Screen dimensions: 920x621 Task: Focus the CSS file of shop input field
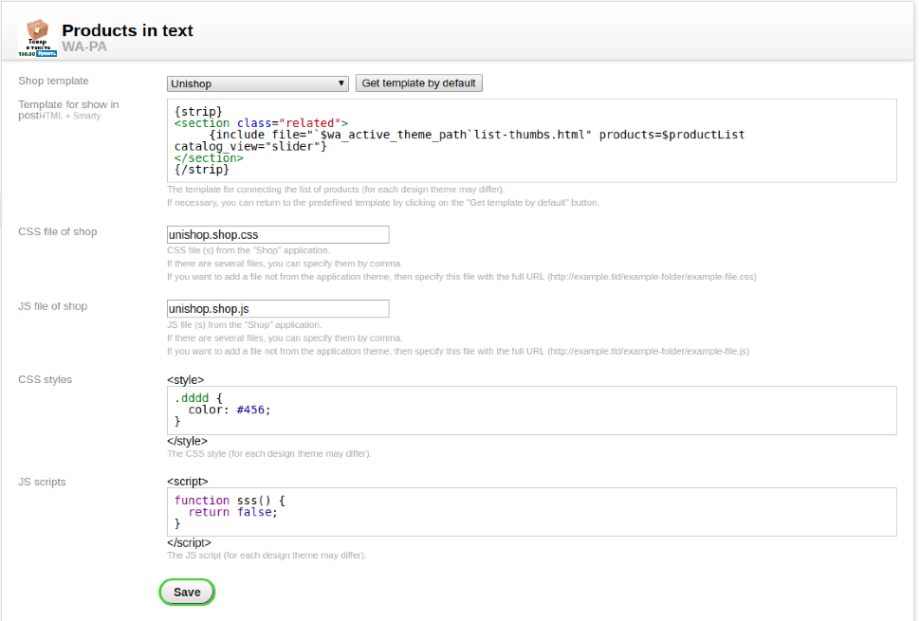[278, 235]
